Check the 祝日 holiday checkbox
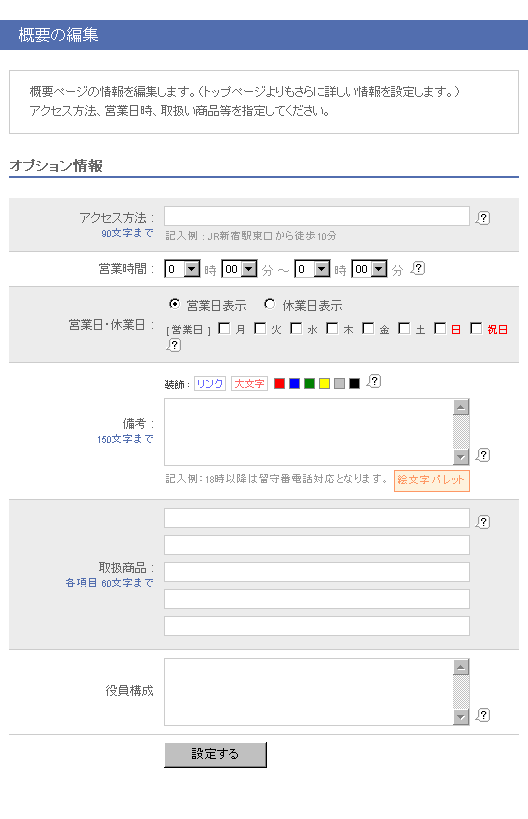 tap(476, 328)
